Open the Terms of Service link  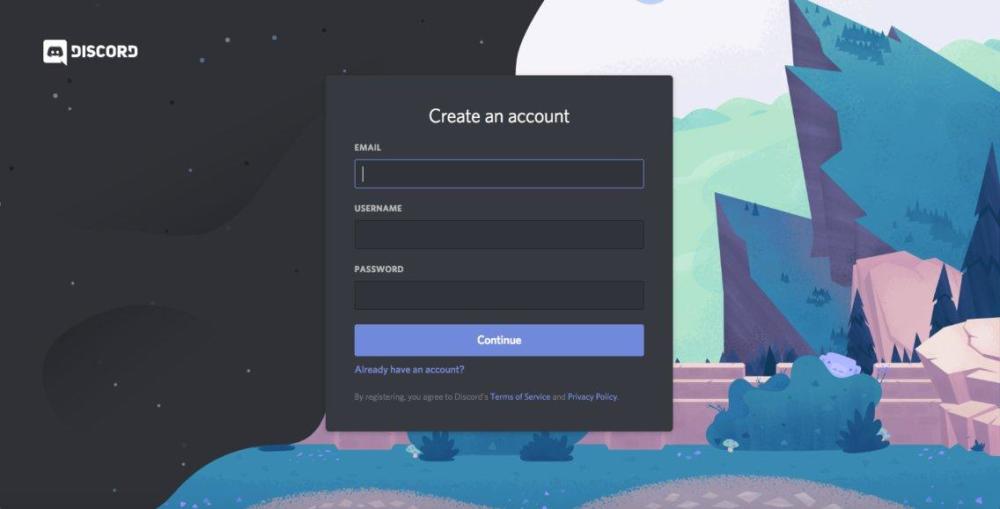pyautogui.click(x=520, y=397)
